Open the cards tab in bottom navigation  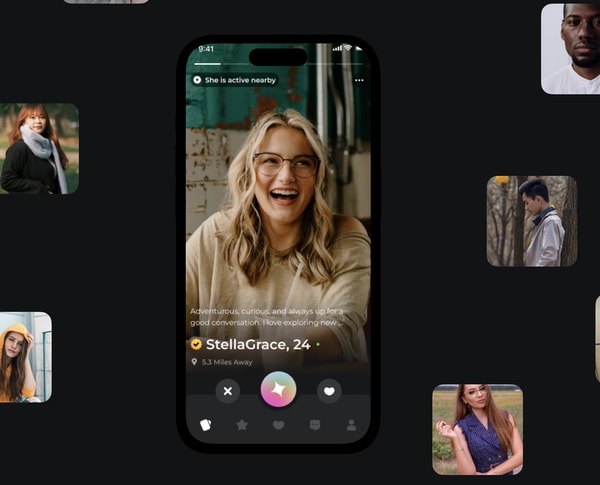click(205, 425)
